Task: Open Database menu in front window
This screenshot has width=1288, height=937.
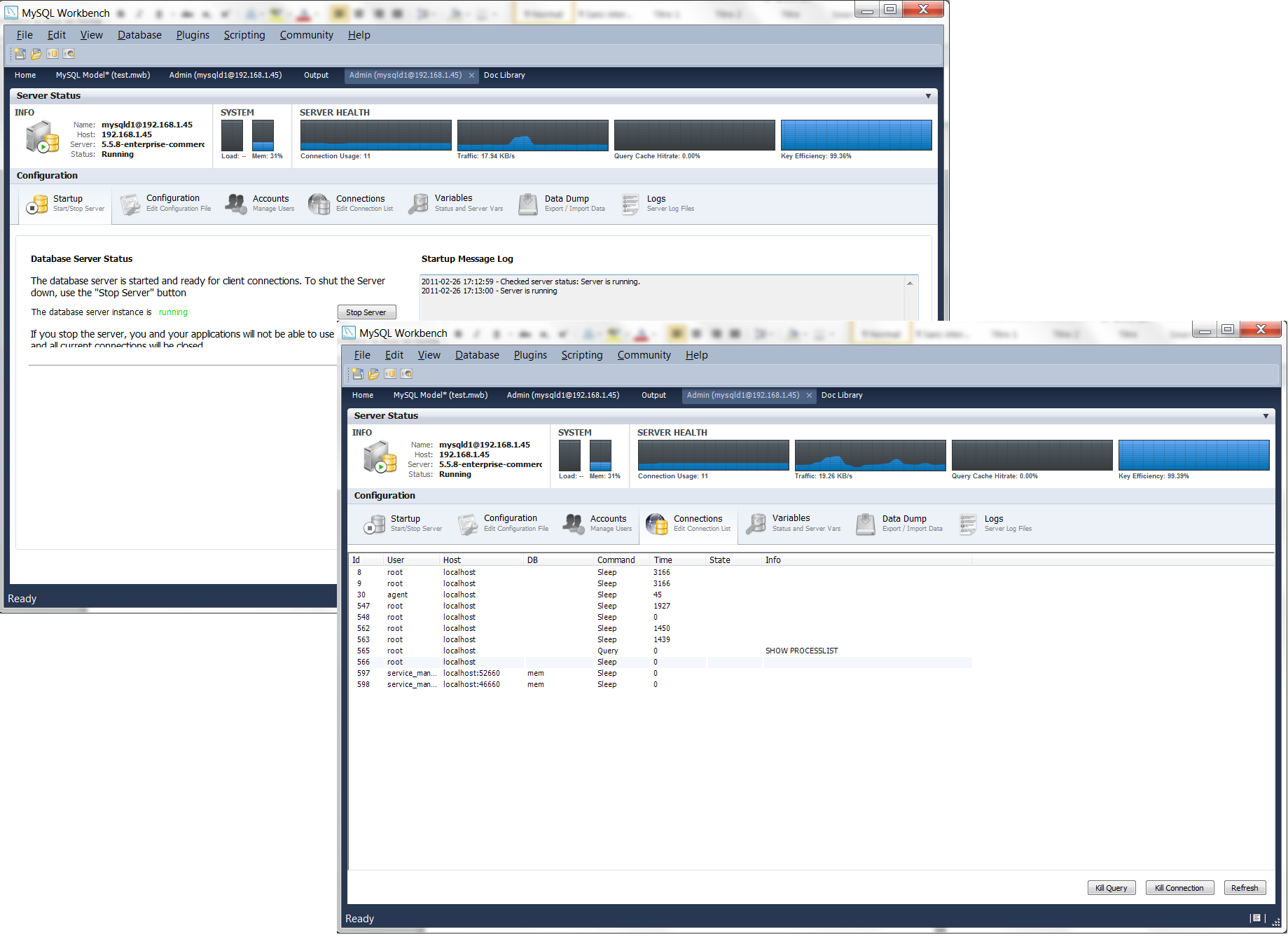Action: (x=477, y=355)
